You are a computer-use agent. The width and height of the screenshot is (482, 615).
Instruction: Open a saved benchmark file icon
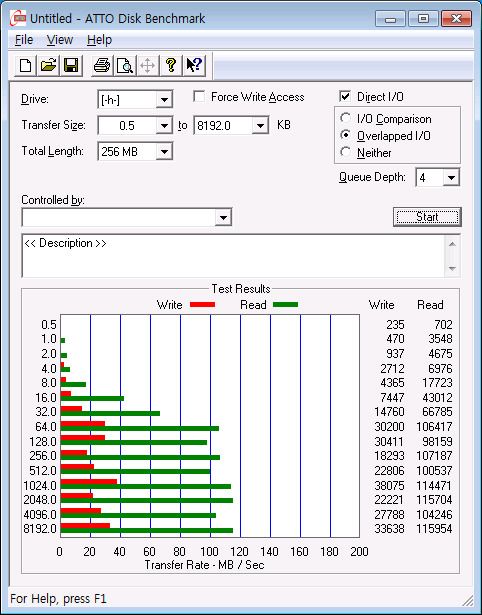coord(48,65)
